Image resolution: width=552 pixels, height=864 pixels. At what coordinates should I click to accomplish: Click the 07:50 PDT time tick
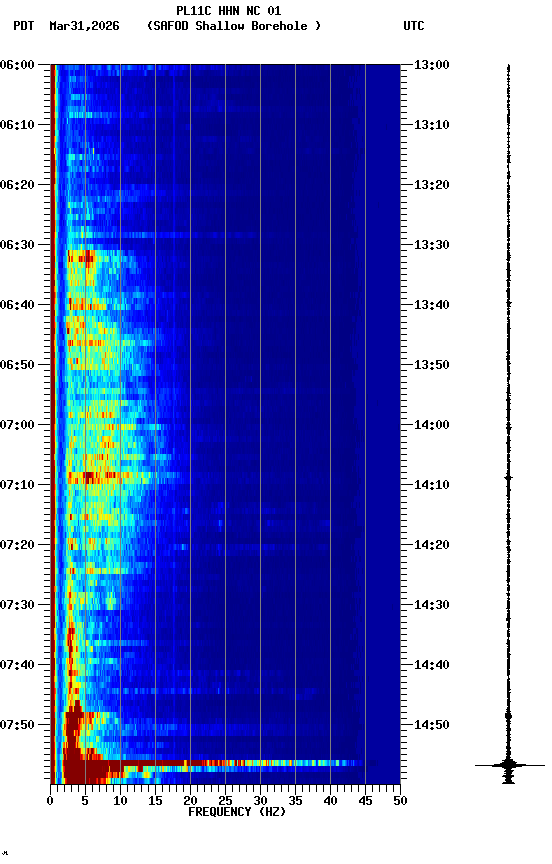point(17,725)
